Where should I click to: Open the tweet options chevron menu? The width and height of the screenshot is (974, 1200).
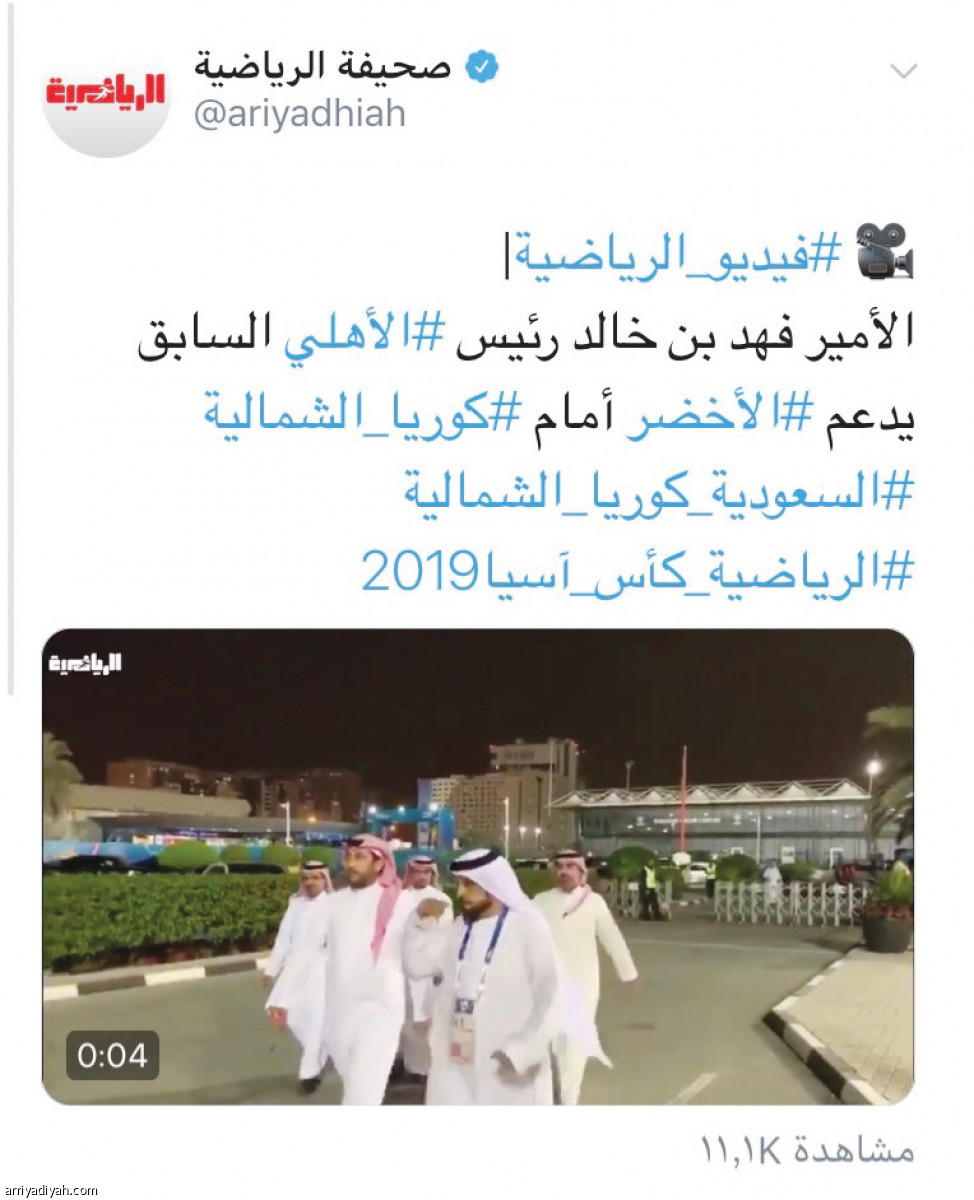point(904,71)
